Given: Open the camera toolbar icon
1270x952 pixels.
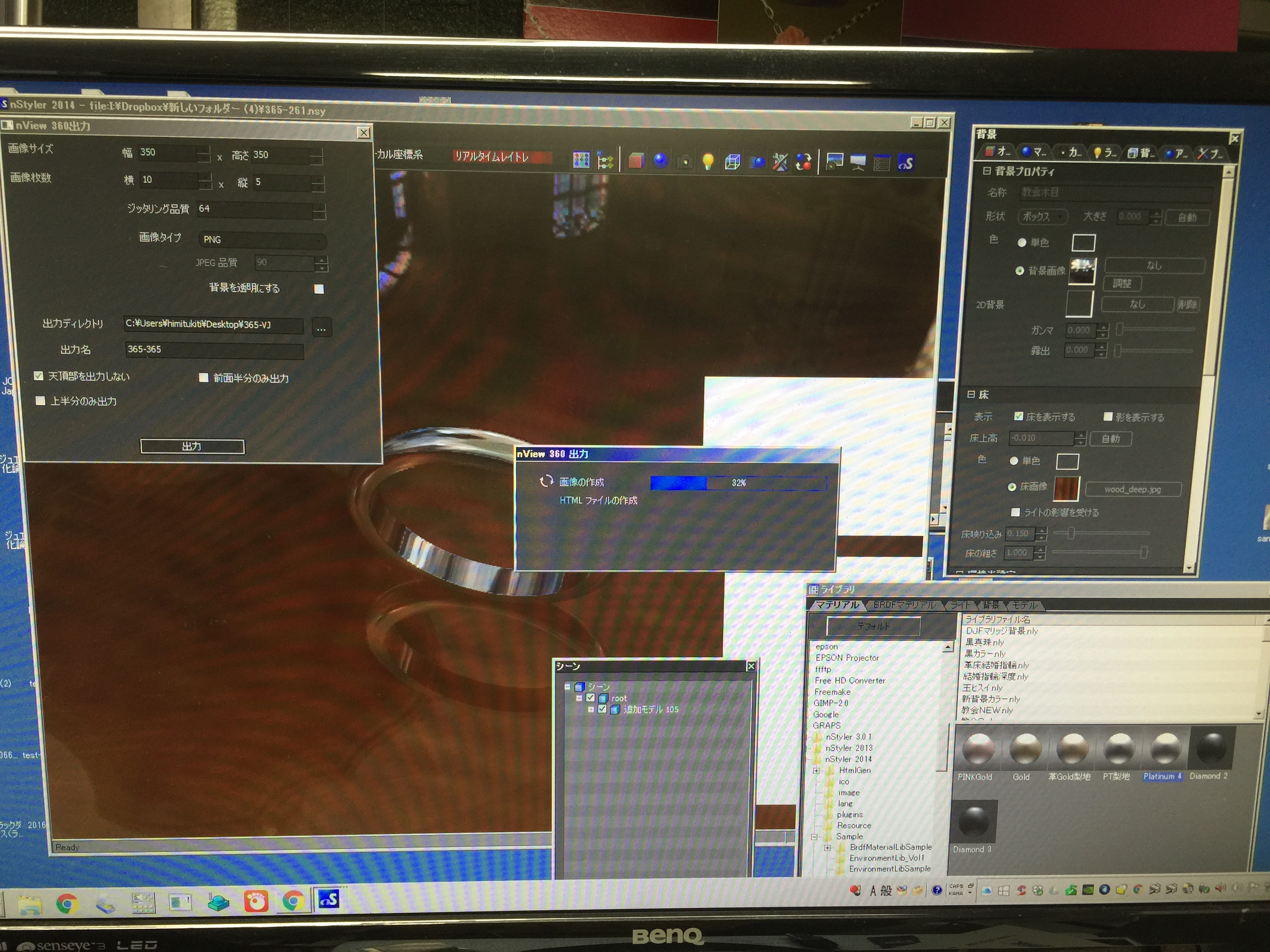Looking at the screenshot, I should pos(684,162).
